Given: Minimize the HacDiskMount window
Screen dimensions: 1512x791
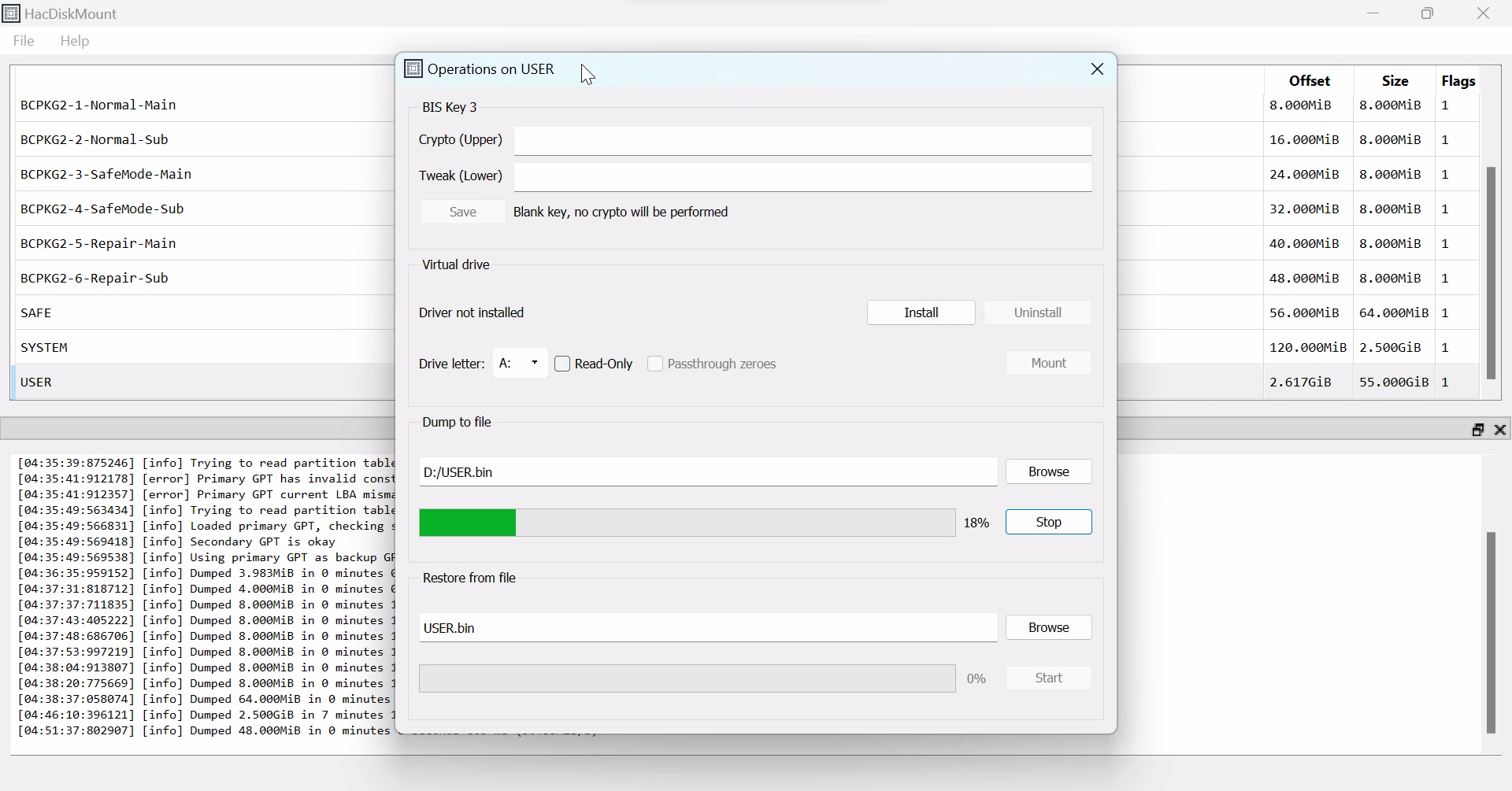Looking at the screenshot, I should [1373, 13].
